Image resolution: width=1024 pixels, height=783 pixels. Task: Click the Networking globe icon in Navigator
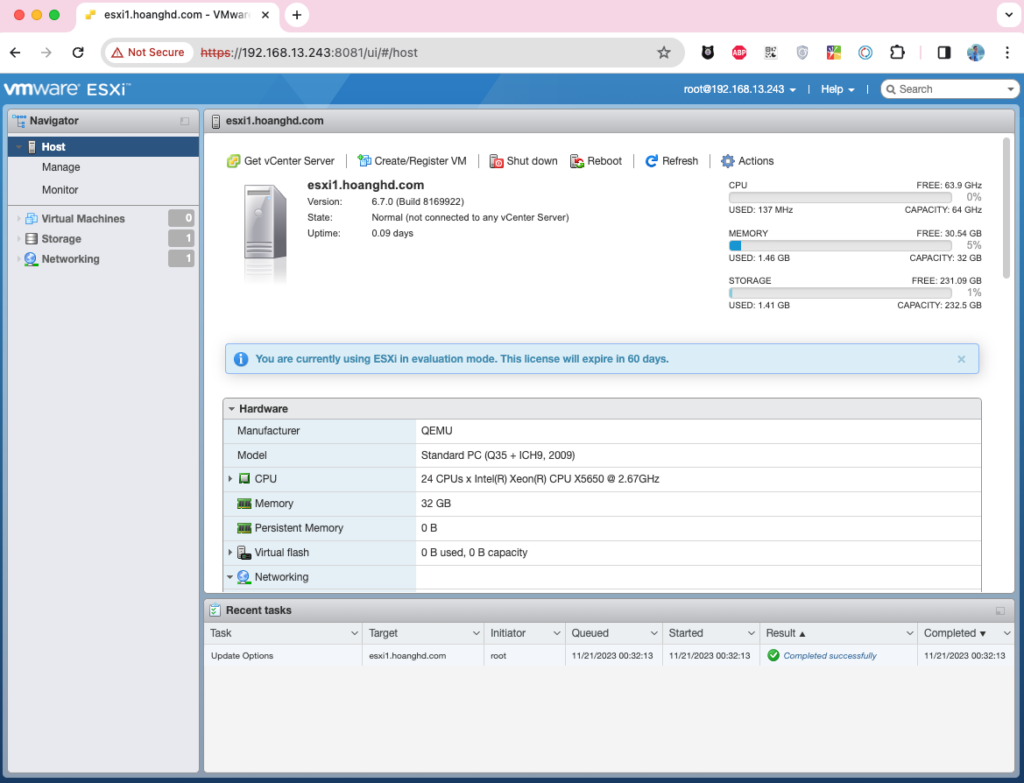click(31, 259)
